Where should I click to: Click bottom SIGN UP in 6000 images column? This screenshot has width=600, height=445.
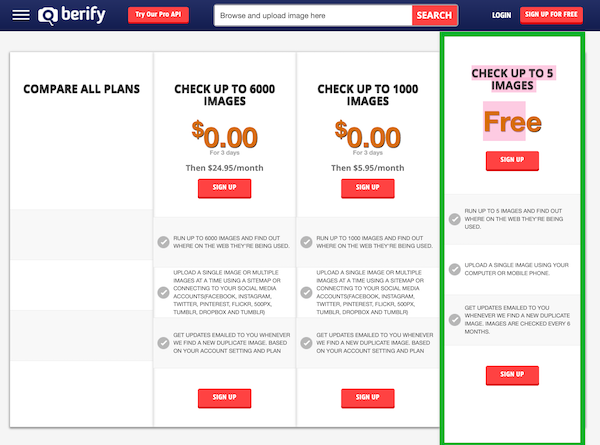(225, 398)
